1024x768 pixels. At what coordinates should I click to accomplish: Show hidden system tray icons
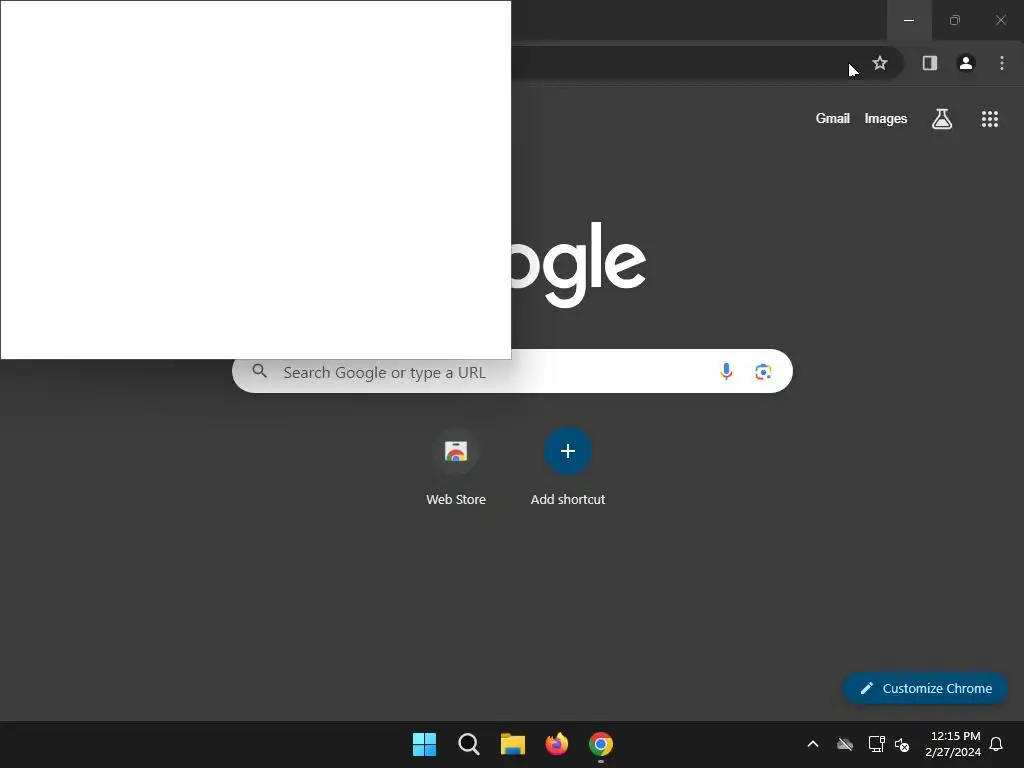[813, 744]
